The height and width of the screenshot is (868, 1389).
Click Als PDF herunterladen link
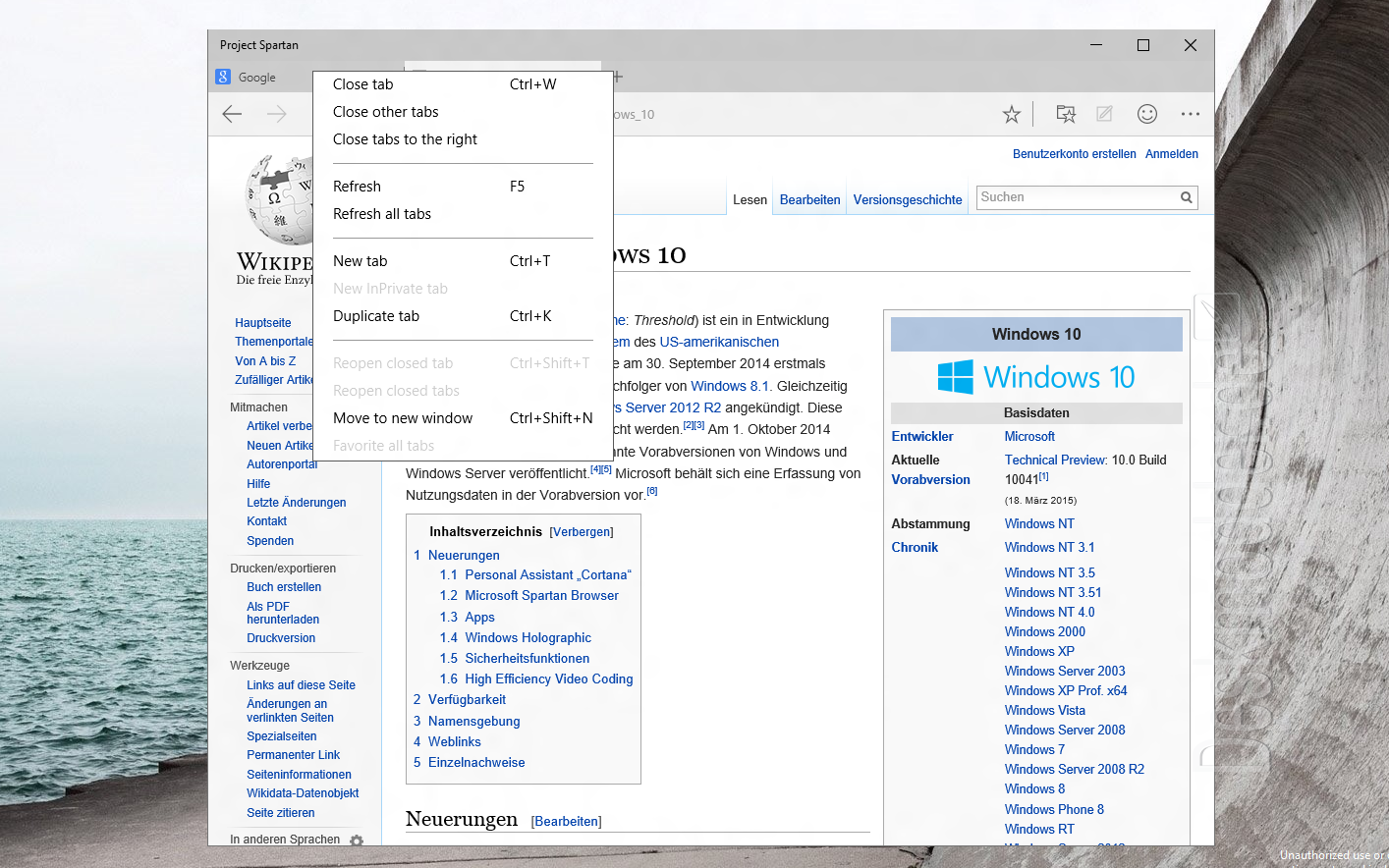pyautogui.click(x=283, y=613)
